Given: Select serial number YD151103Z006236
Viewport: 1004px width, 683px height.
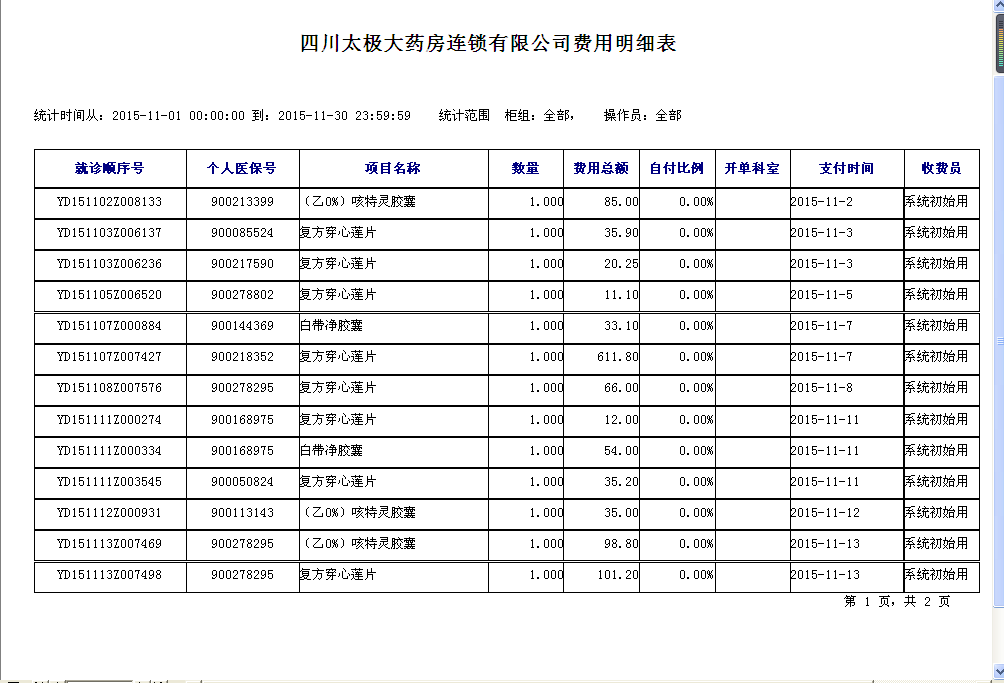Looking at the screenshot, I should [109, 264].
